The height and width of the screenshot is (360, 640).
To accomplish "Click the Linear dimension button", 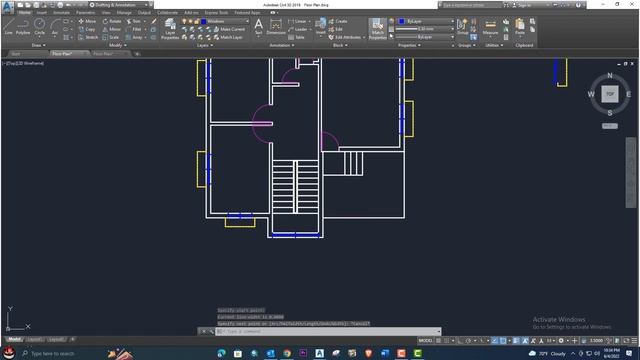I will click(298, 21).
